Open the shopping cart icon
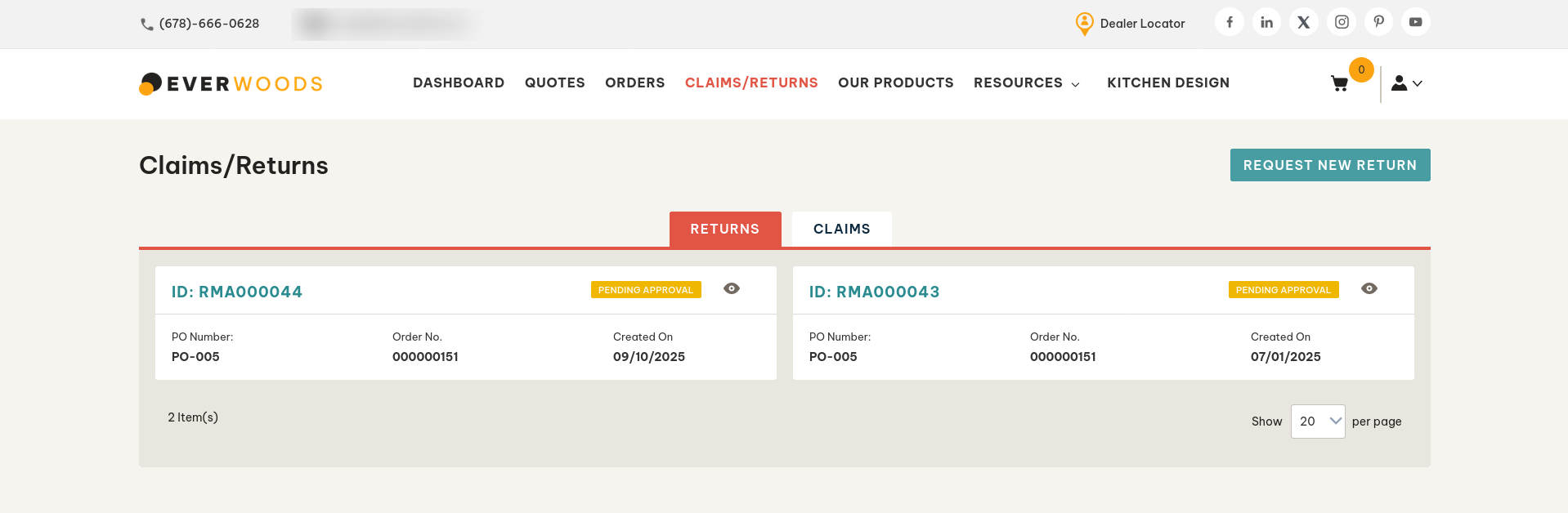Image resolution: width=1568 pixels, height=513 pixels. (1339, 83)
